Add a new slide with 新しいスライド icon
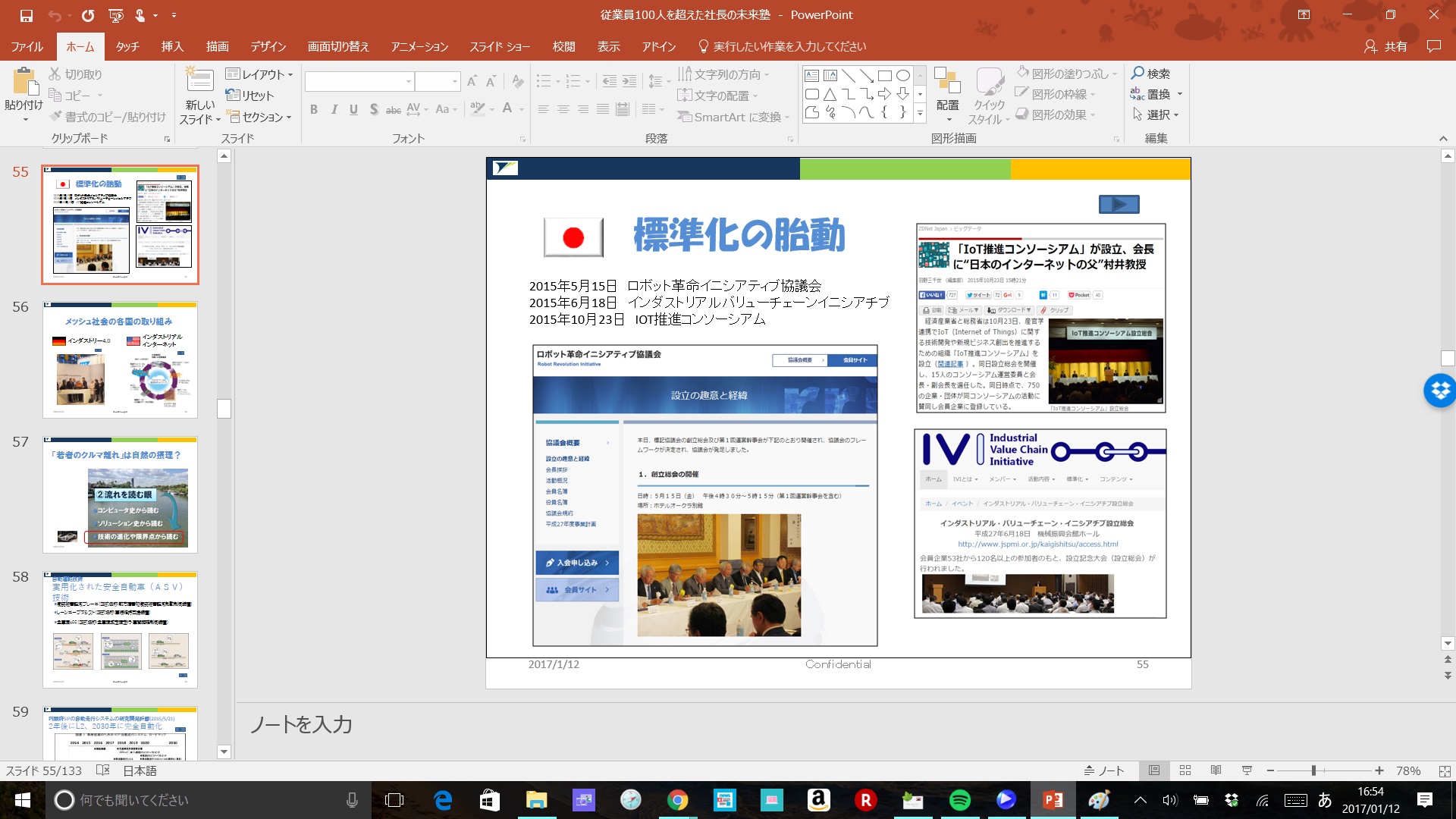This screenshot has width=1456, height=819. click(x=199, y=80)
